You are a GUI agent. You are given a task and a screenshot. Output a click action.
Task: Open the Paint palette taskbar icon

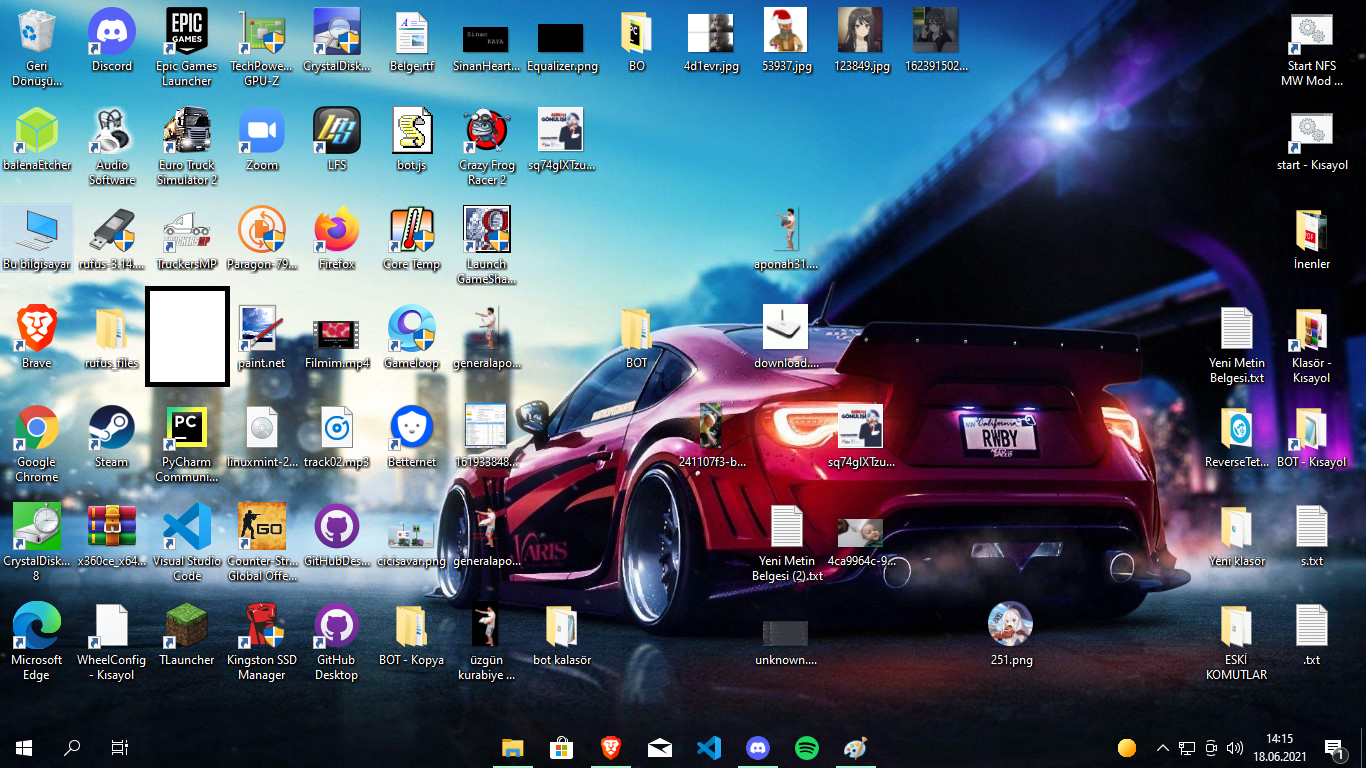(x=856, y=747)
